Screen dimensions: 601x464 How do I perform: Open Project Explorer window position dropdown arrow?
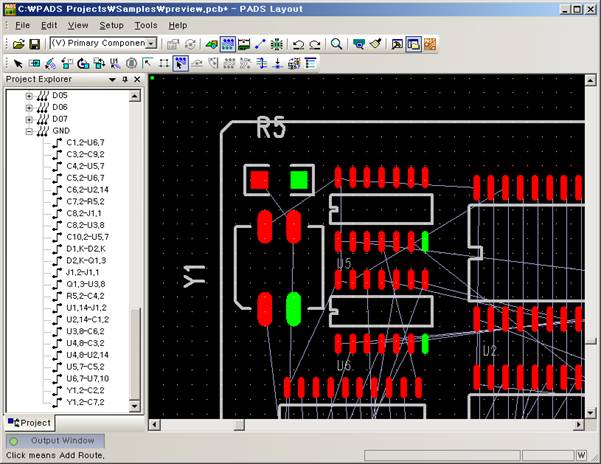pyautogui.click(x=112, y=80)
